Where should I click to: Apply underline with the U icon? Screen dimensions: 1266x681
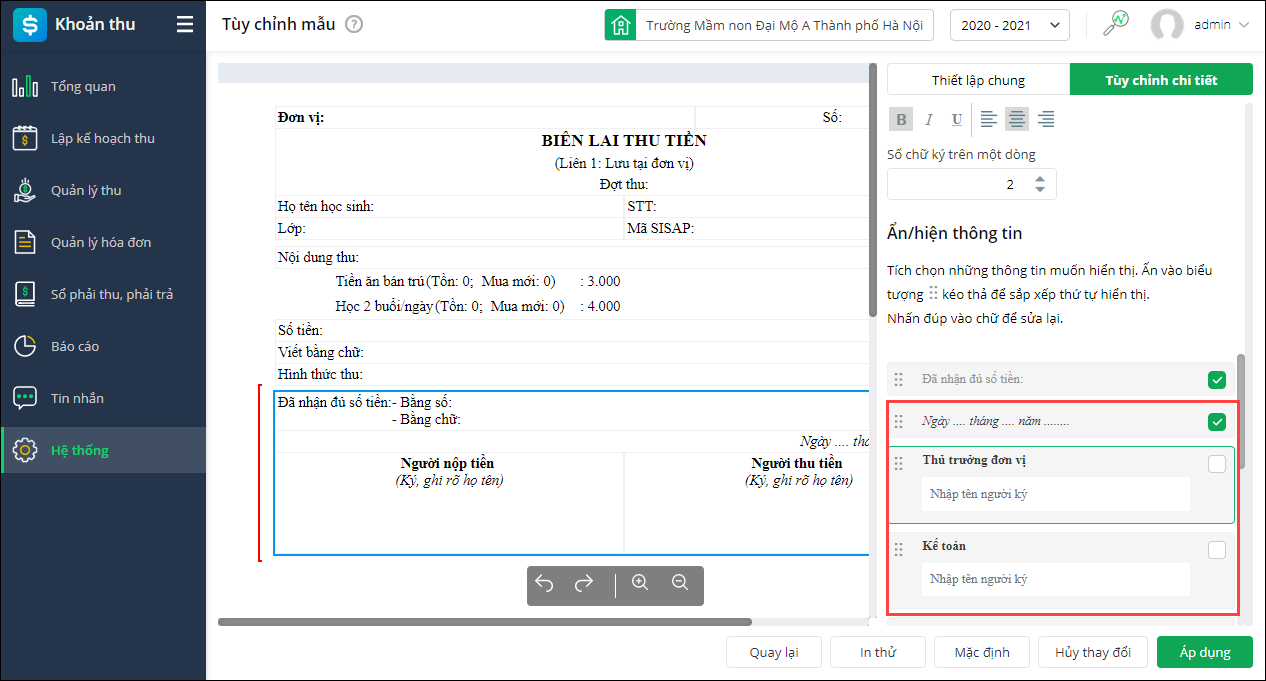point(957,120)
